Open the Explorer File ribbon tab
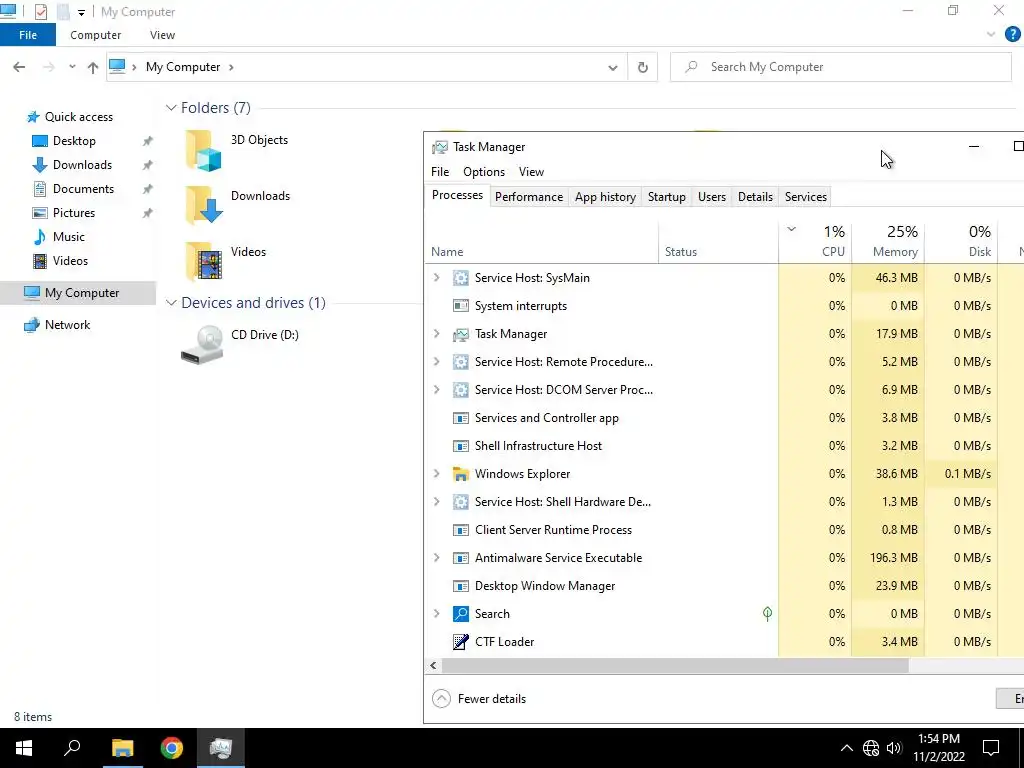The width and height of the screenshot is (1024, 768). 28,35
